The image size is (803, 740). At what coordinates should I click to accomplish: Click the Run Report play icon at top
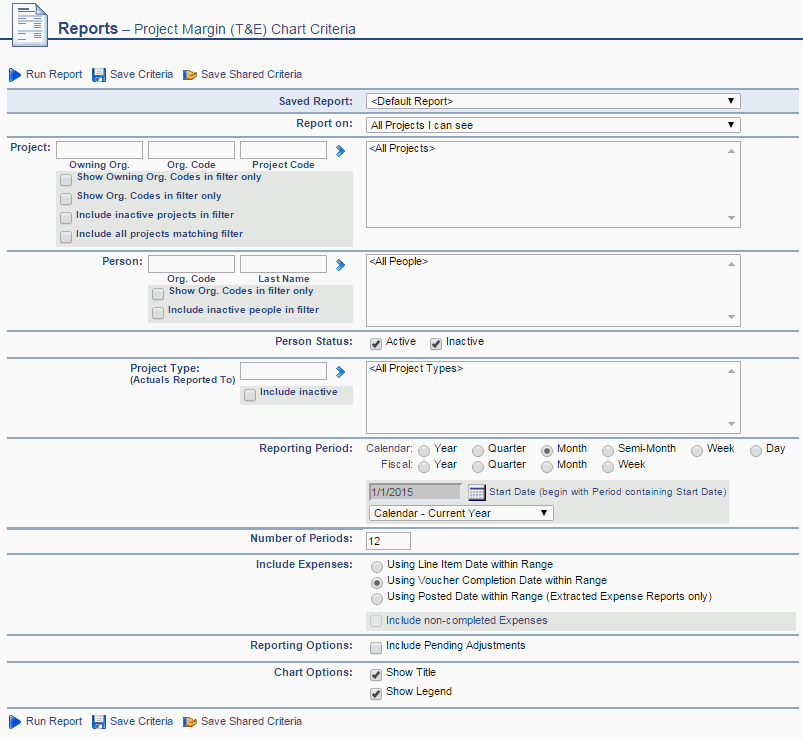[x=15, y=74]
